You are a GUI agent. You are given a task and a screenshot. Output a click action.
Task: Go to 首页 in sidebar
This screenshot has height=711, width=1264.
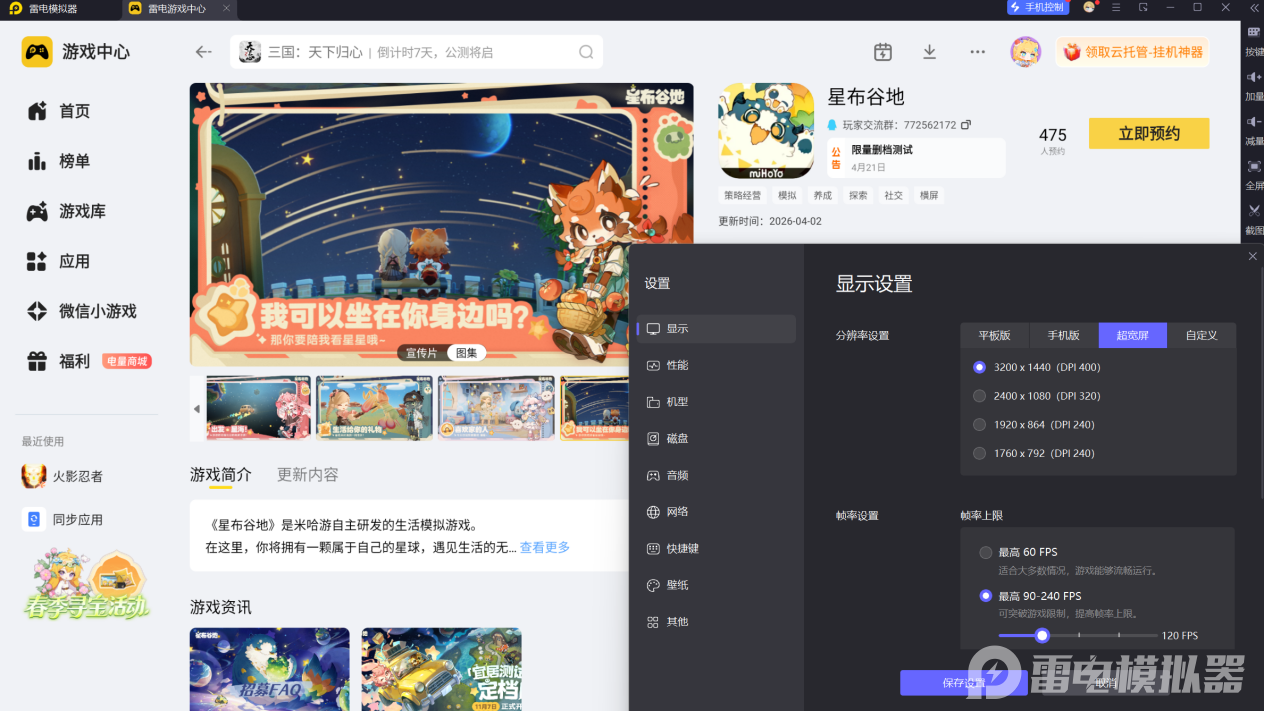(60, 111)
